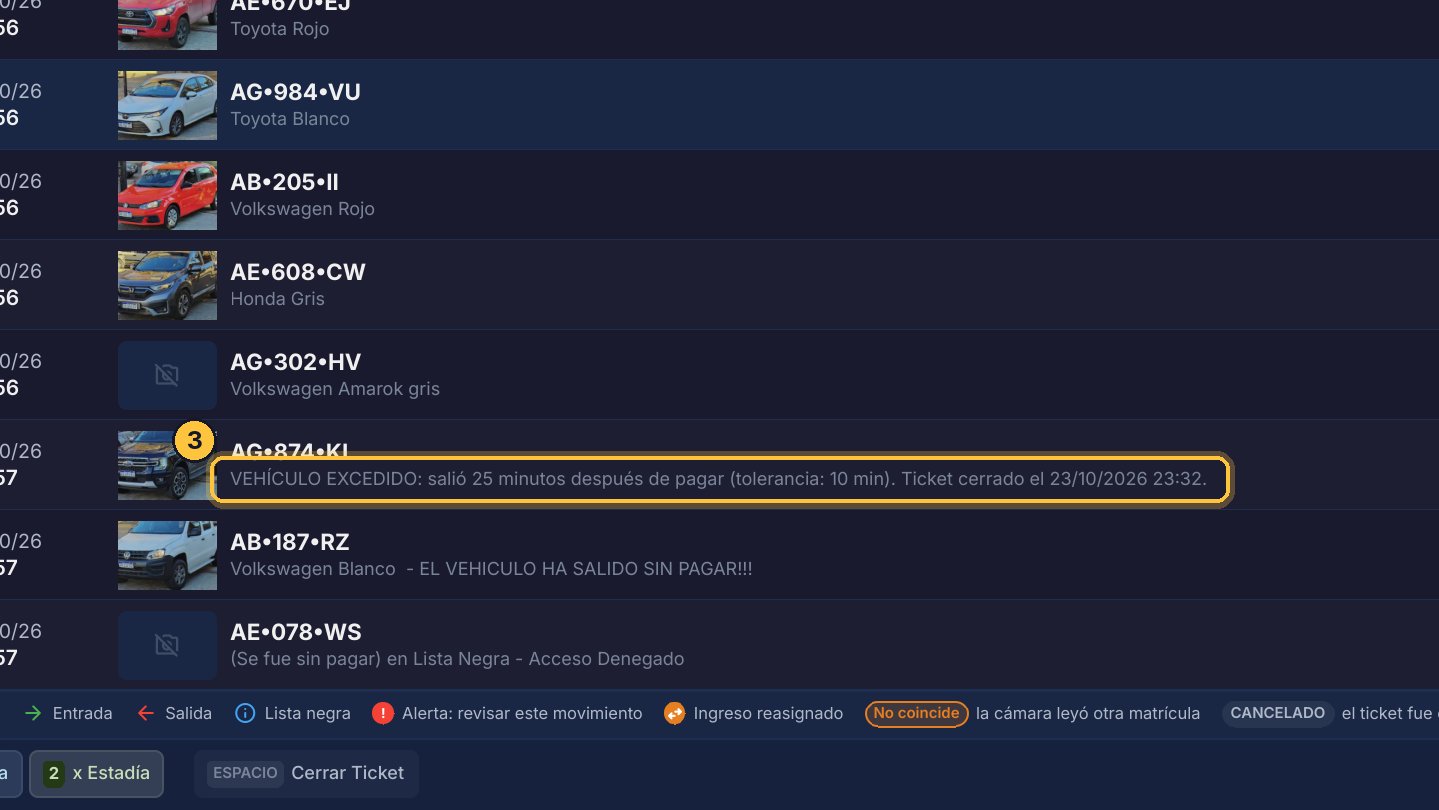Select the AB•187•RZ row left without paying

coord(719,555)
